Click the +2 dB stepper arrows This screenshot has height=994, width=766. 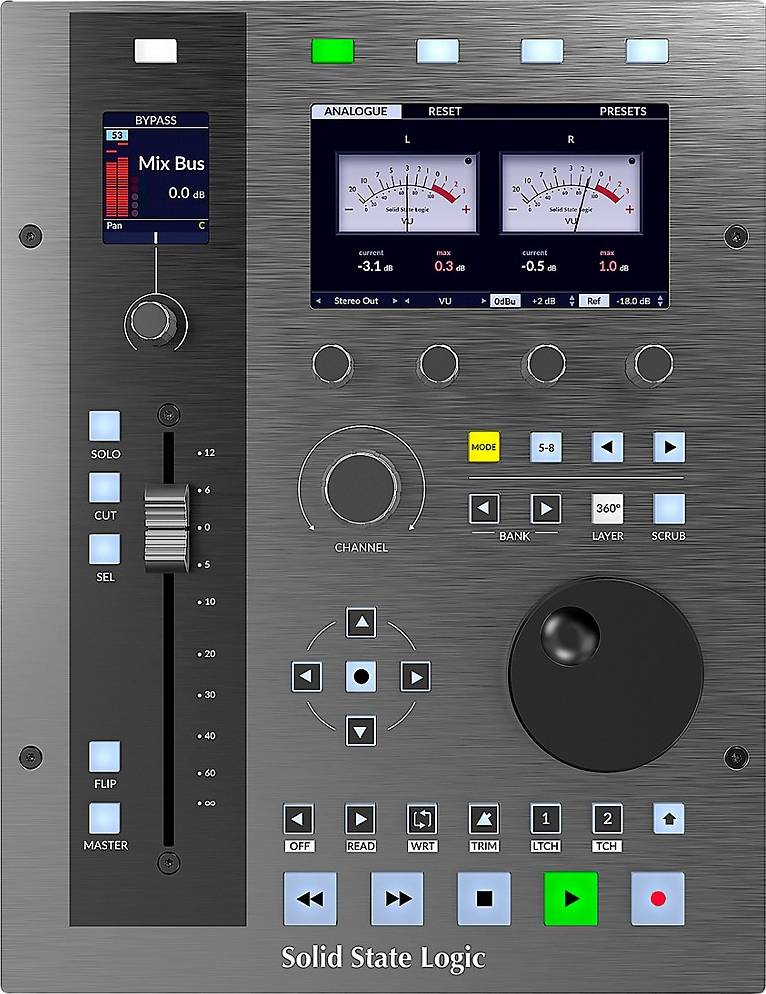pos(571,301)
